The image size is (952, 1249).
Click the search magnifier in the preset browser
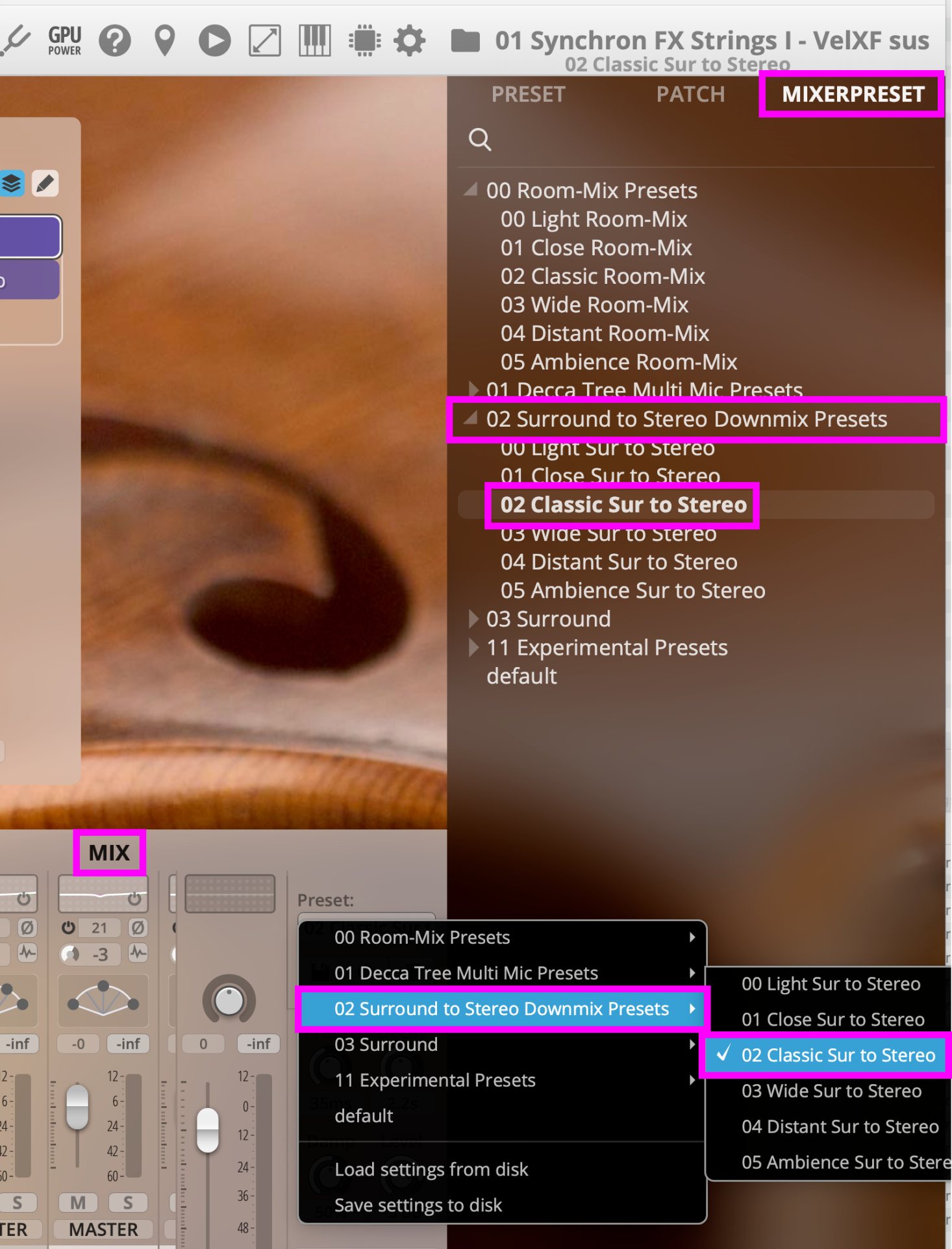(x=480, y=139)
